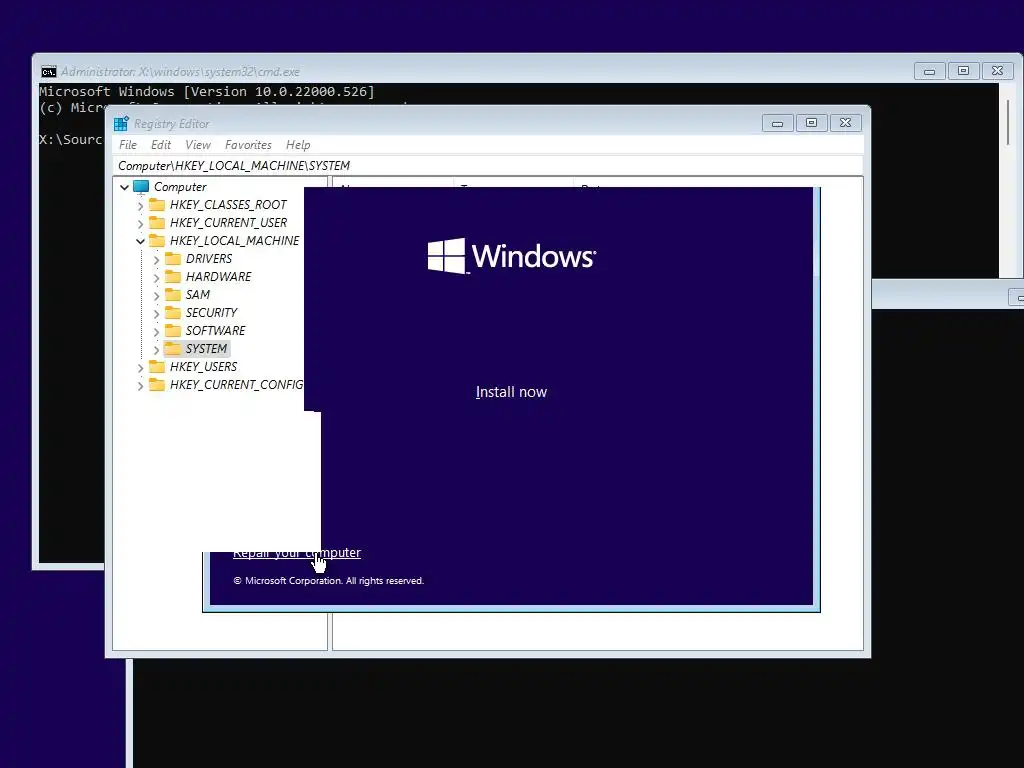The width and height of the screenshot is (1024, 768).
Task: Maximize the cmd.exe window
Action: click(x=963, y=71)
